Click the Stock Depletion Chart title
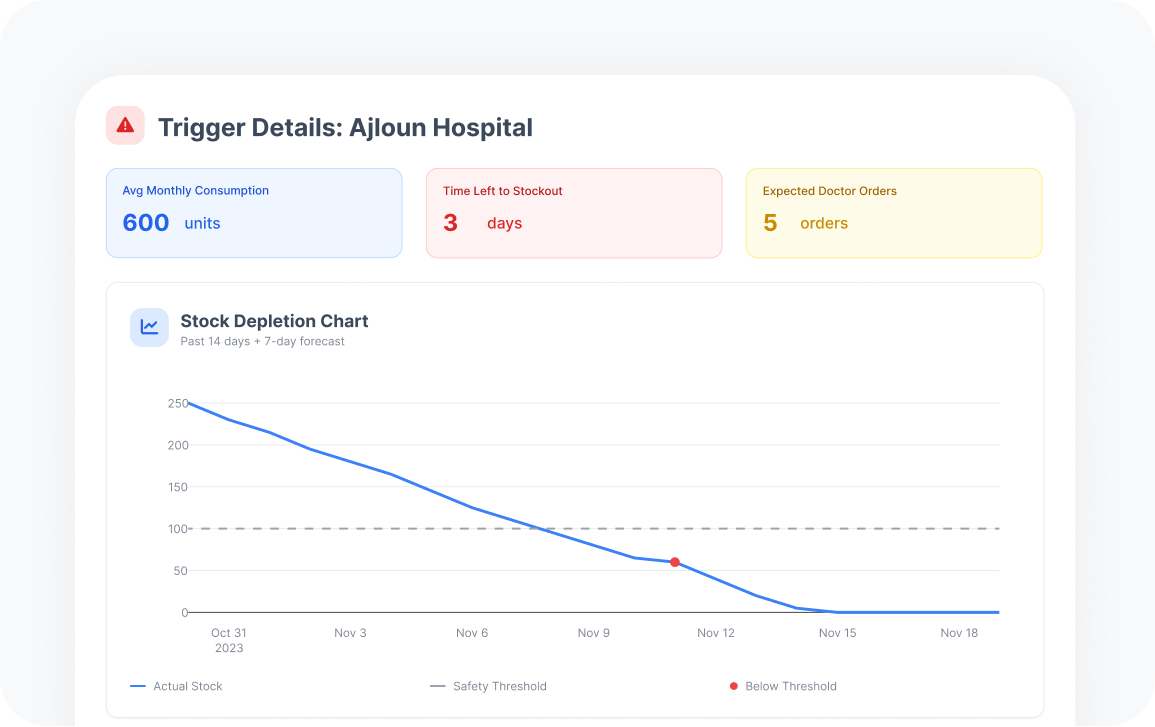Image resolution: width=1155 pixels, height=727 pixels. [274, 321]
